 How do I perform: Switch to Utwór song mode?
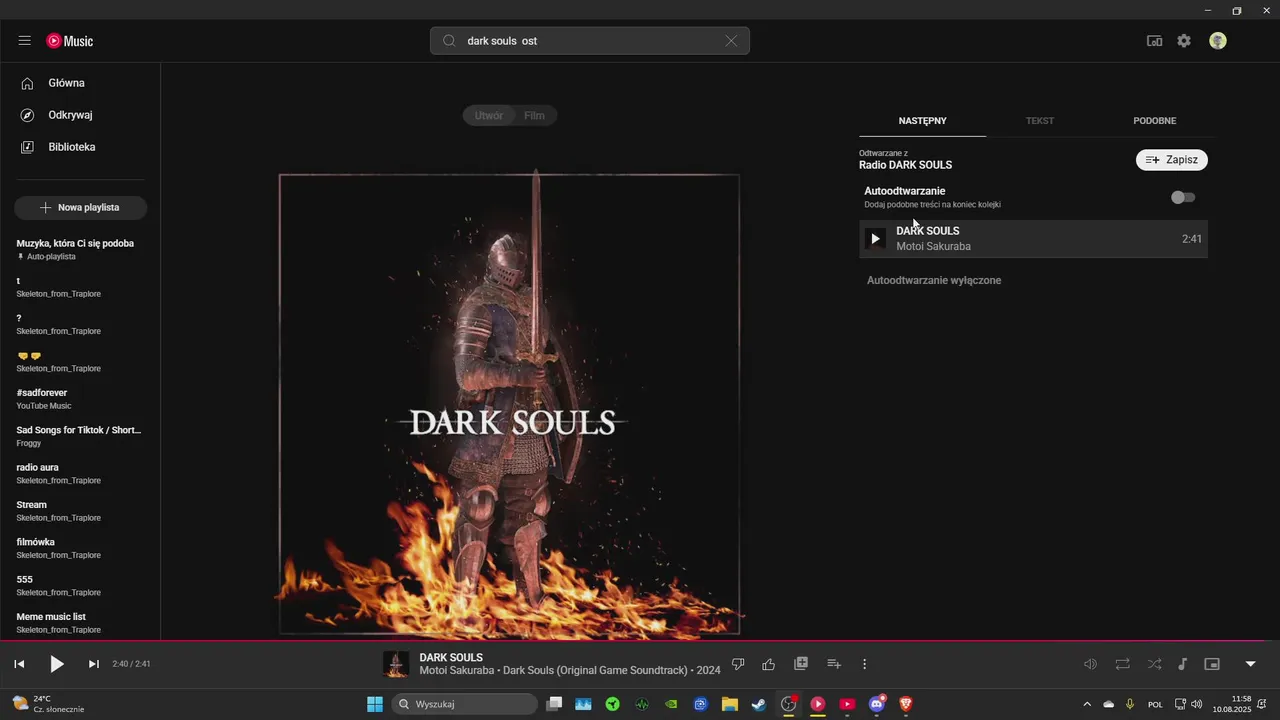488,116
